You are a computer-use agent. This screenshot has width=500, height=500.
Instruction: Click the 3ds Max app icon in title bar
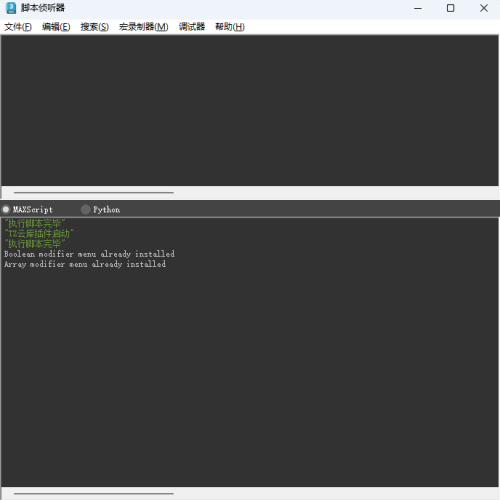(x=11, y=8)
